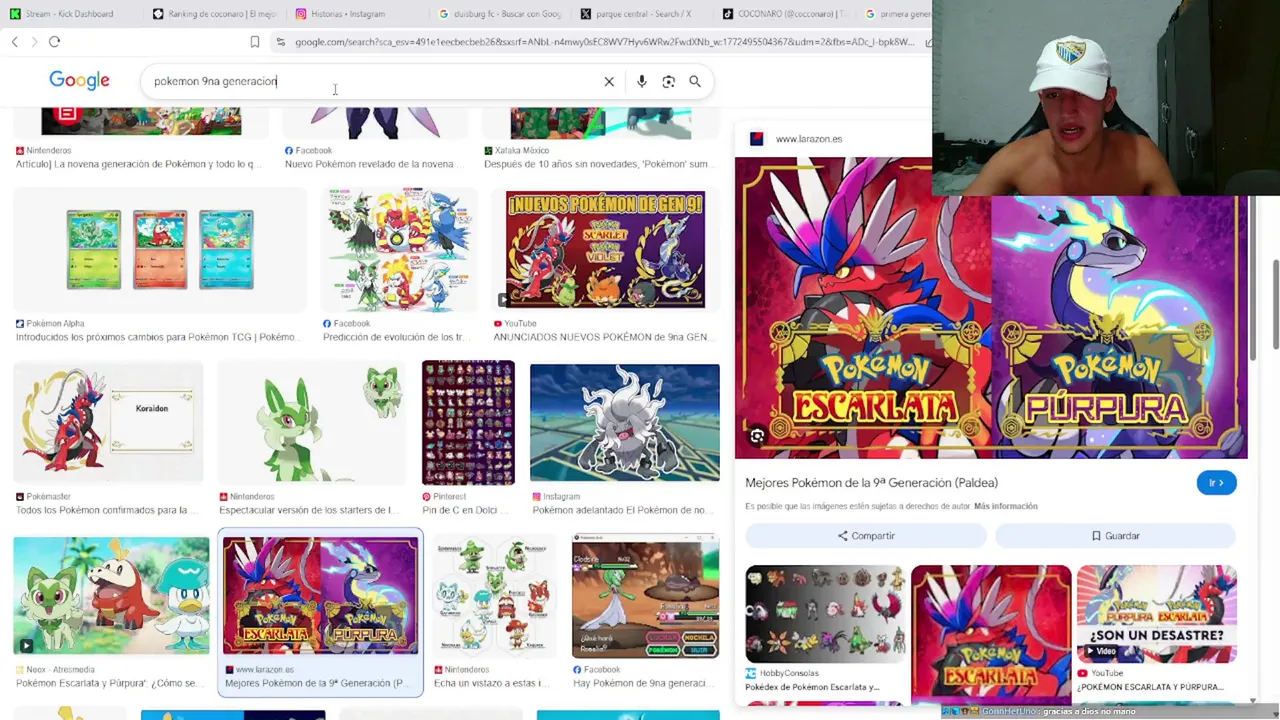Open Google Lens image search icon
This screenshot has width=1280, height=720.
point(669,82)
